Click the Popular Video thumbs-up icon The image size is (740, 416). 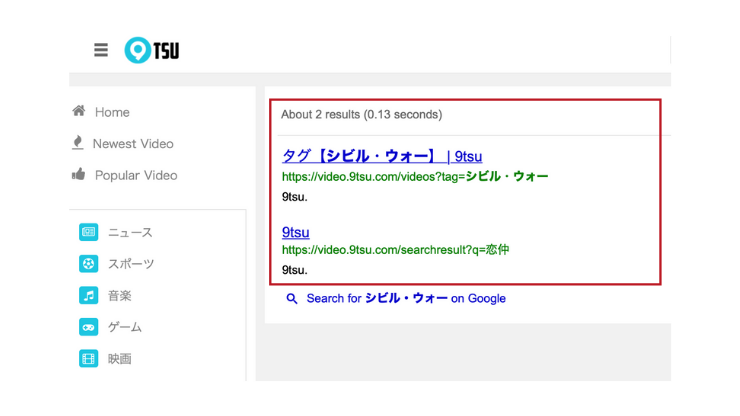78,175
